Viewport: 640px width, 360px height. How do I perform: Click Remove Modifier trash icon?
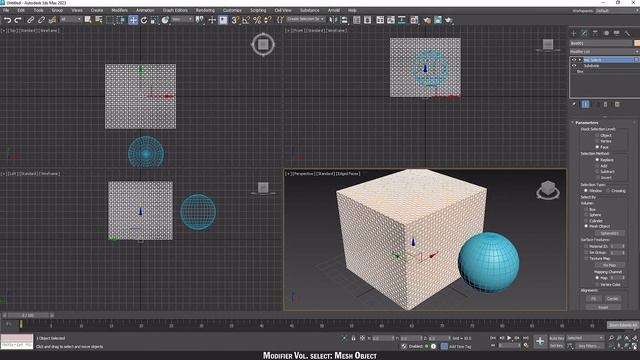[606, 104]
